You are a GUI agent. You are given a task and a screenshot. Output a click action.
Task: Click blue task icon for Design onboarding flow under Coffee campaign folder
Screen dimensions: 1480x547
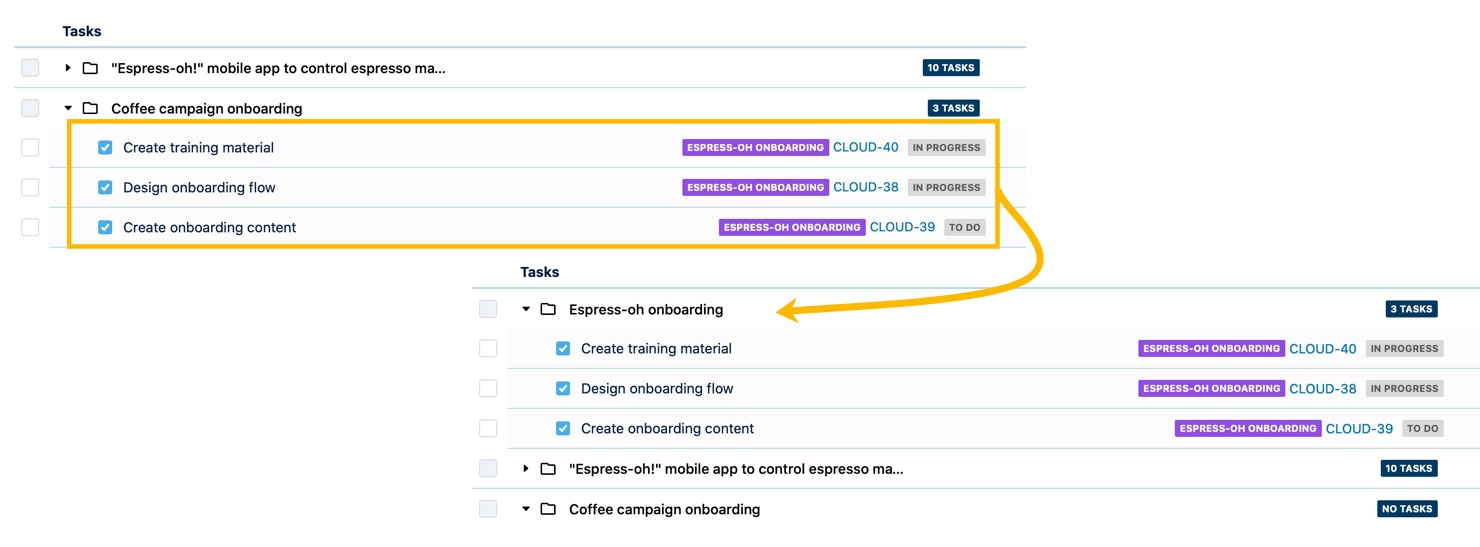click(105, 187)
